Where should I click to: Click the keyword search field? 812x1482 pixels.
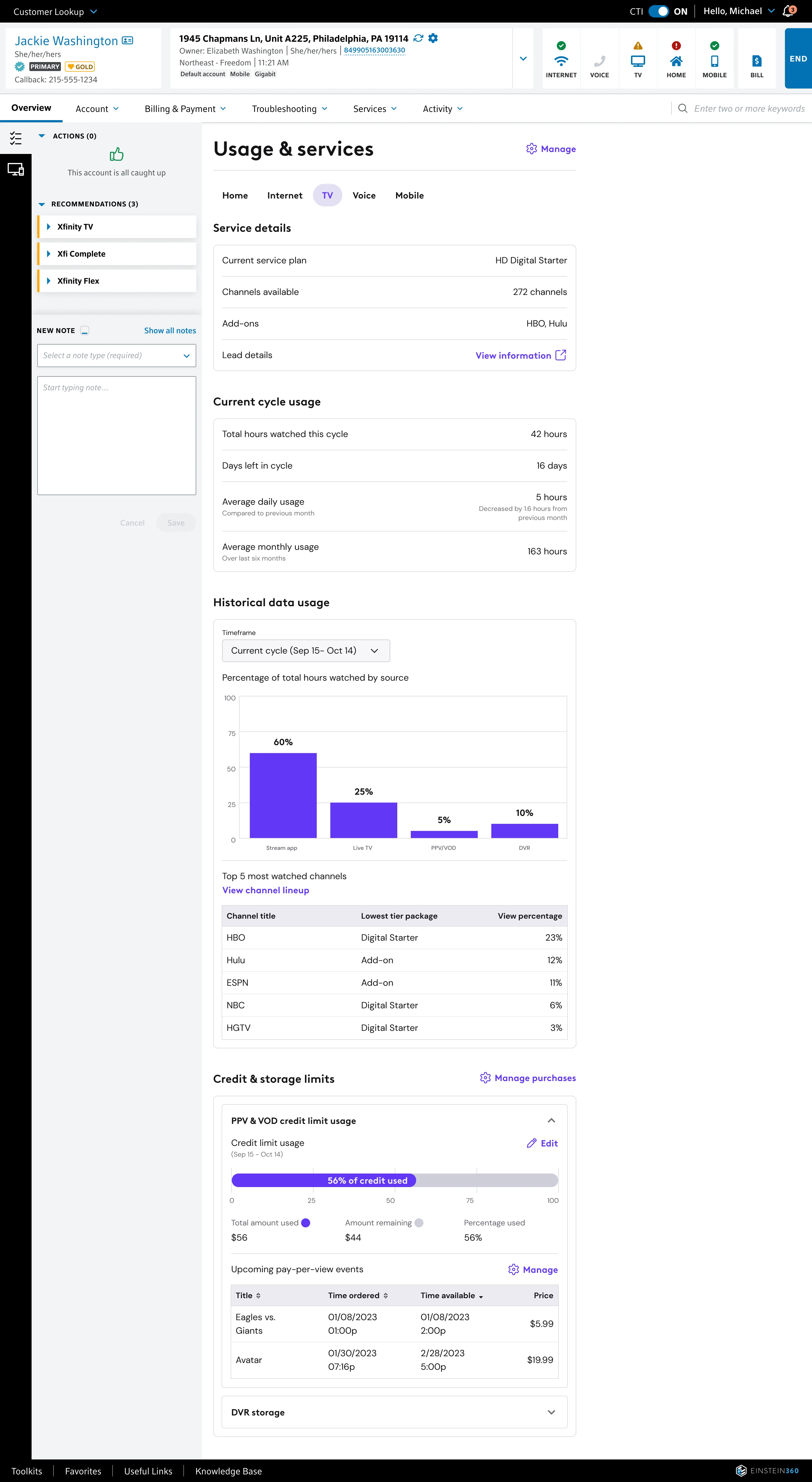[749, 108]
